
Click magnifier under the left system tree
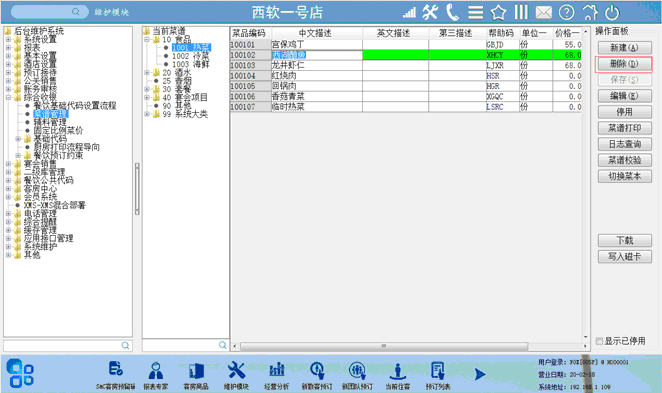tap(125, 345)
